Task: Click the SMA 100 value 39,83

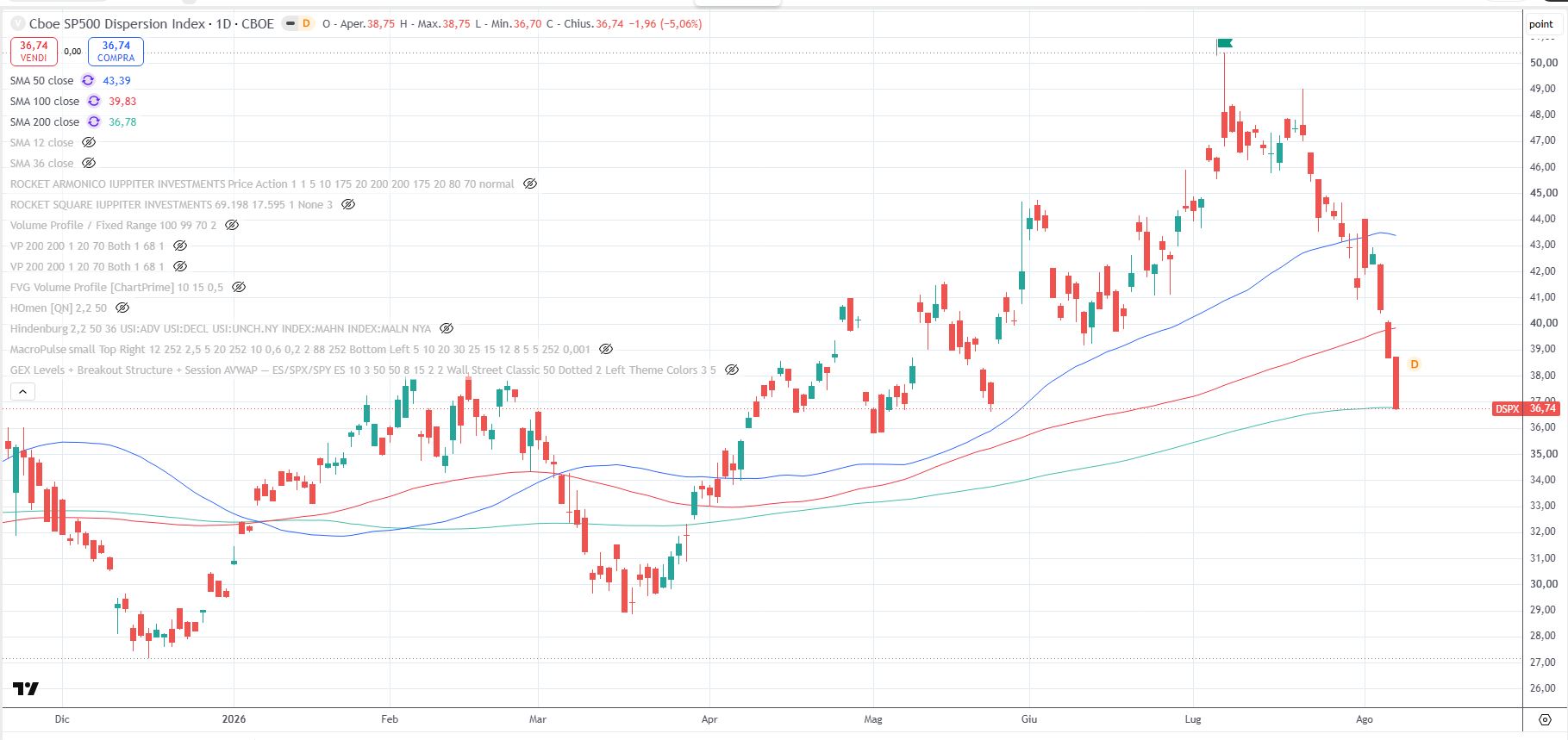Action: click(x=122, y=101)
